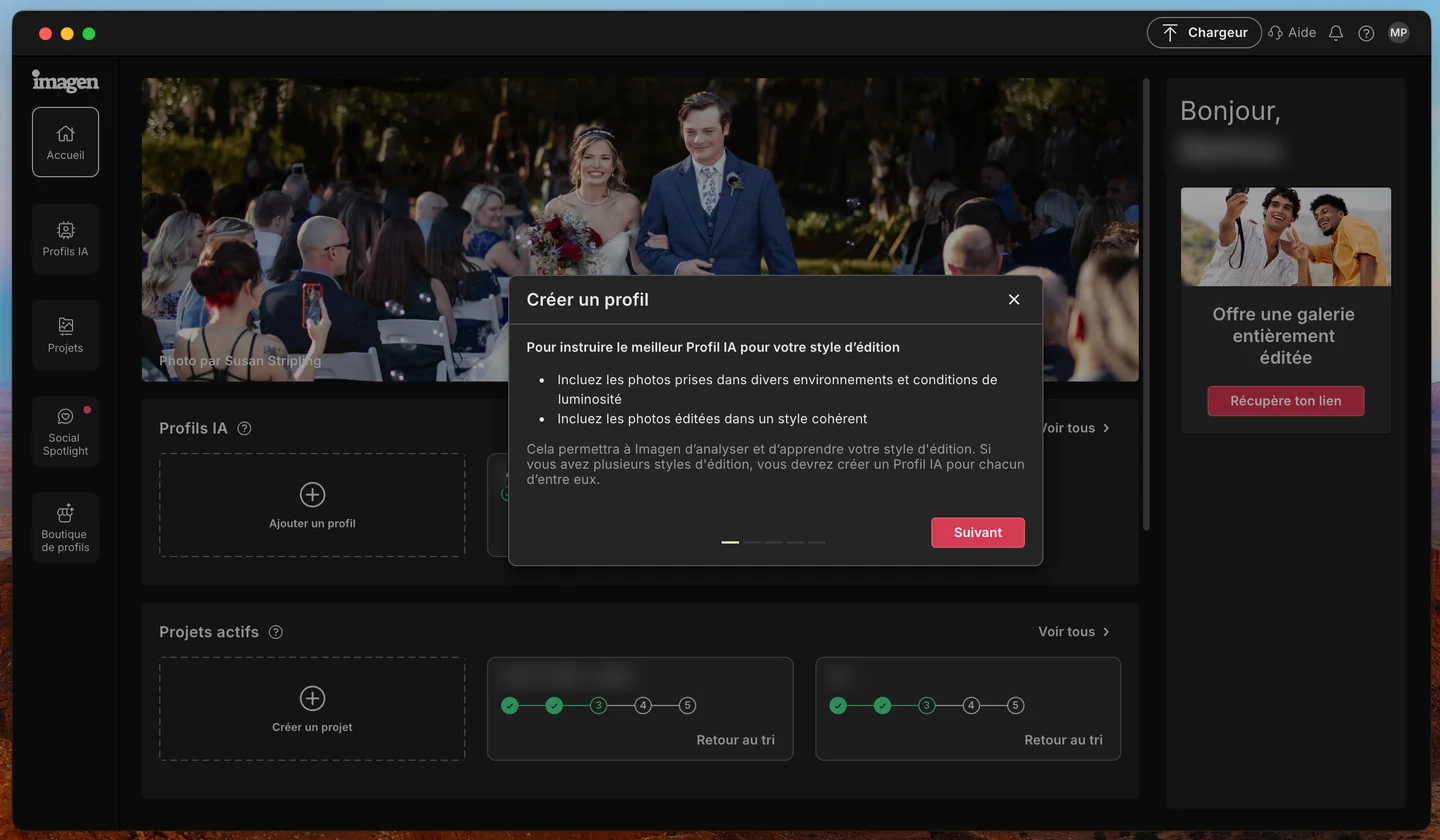This screenshot has height=840, width=1440.
Task: Click info icon next to Profils IA heading
Action: (x=244, y=428)
